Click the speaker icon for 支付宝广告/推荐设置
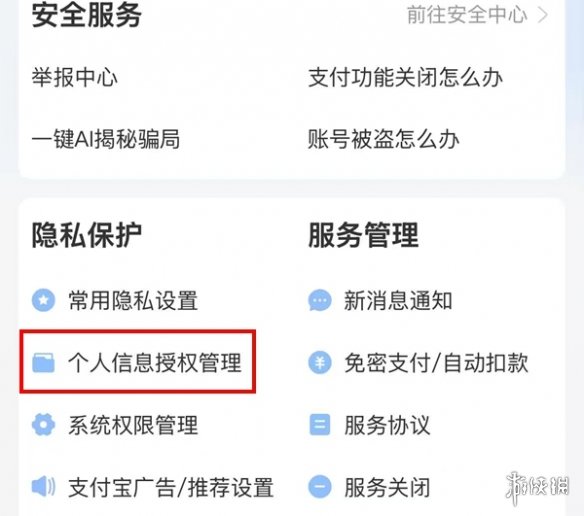 (44, 486)
